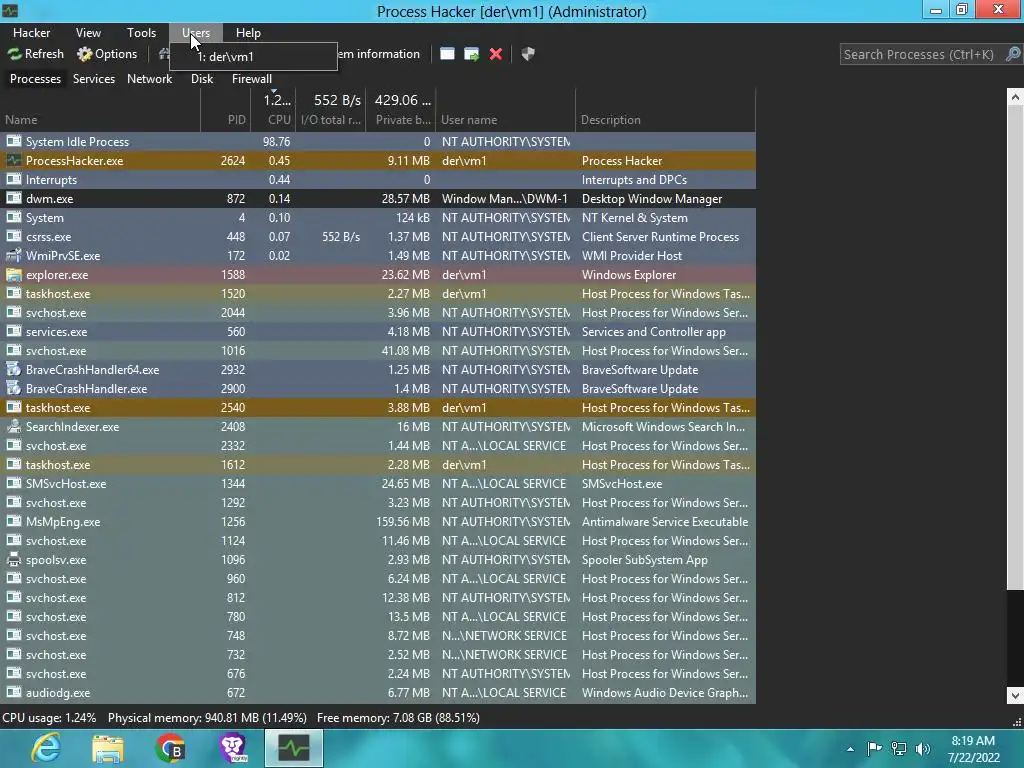Open the View menu

tap(88, 33)
